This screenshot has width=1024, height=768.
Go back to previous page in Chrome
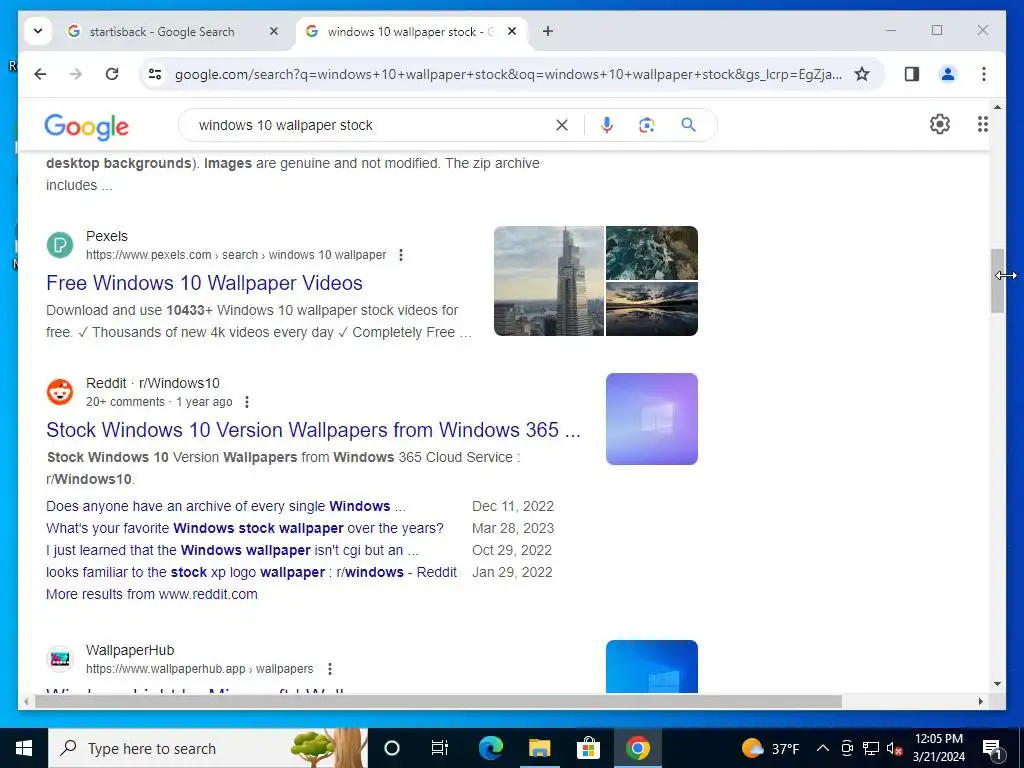click(x=40, y=74)
